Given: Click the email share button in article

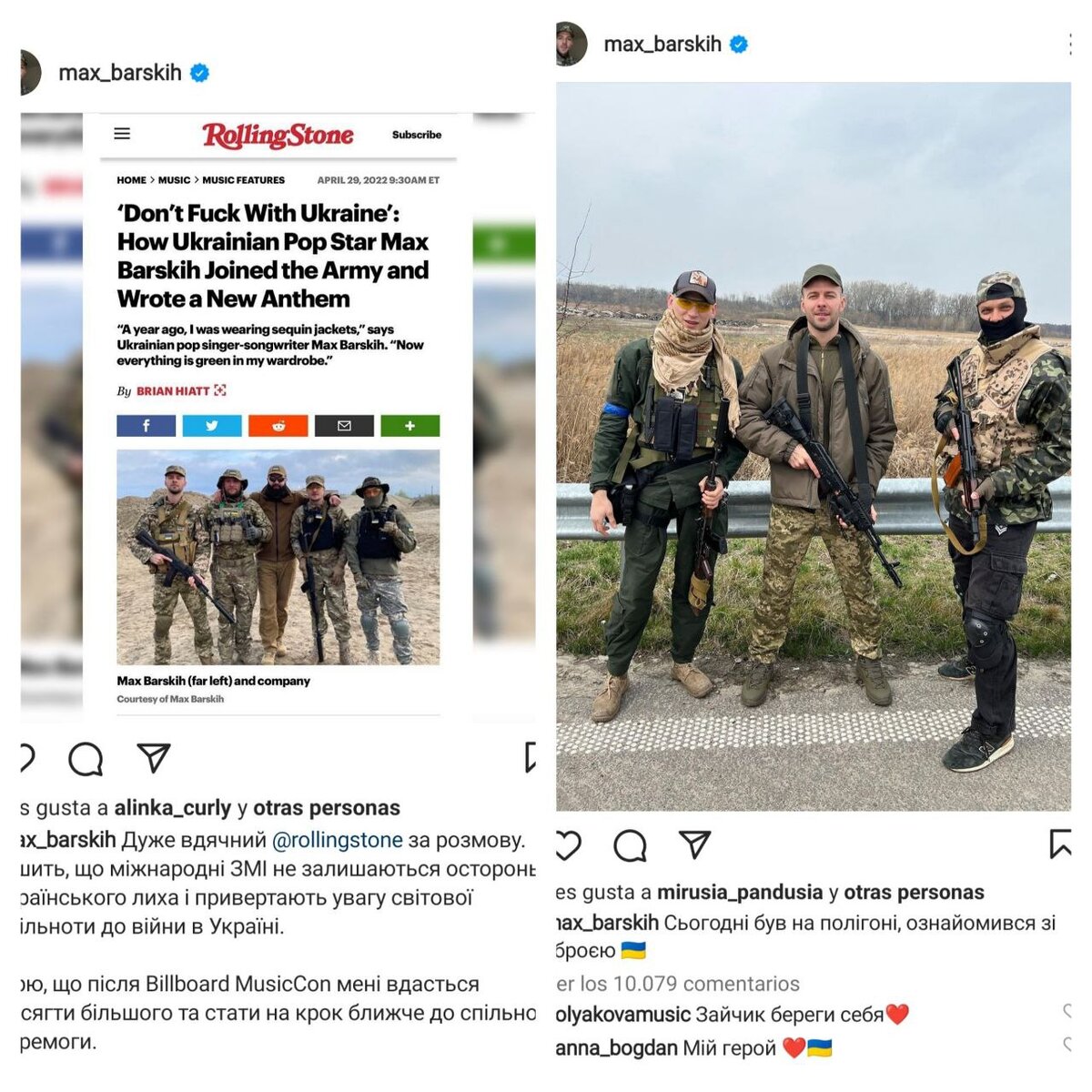Looking at the screenshot, I should pyautogui.click(x=344, y=425).
